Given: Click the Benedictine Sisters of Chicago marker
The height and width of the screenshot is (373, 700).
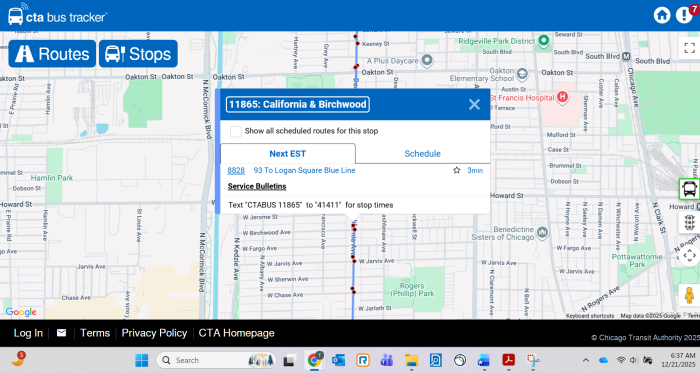Looking at the screenshot, I should (x=542, y=232).
